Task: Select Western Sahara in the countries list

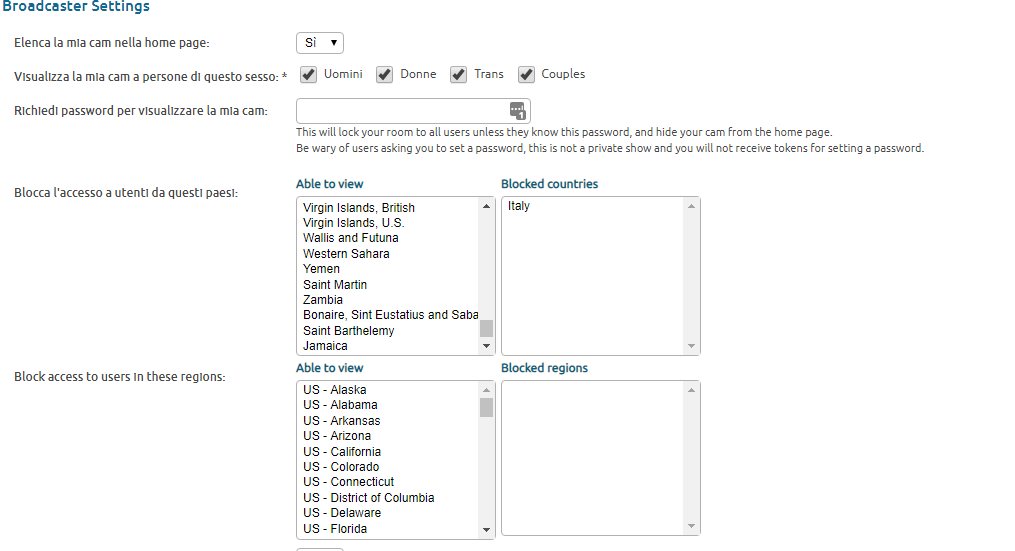Action: pyautogui.click(x=346, y=254)
